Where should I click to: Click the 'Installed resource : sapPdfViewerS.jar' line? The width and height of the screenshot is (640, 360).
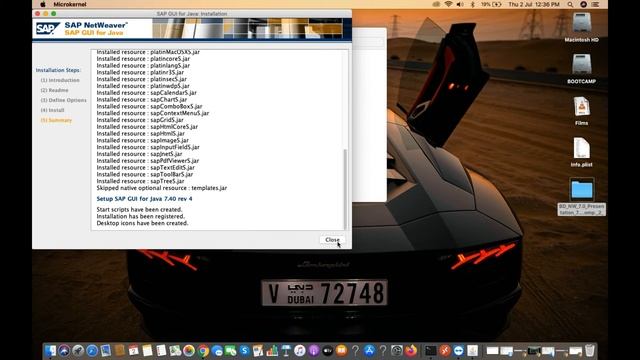click(148, 161)
